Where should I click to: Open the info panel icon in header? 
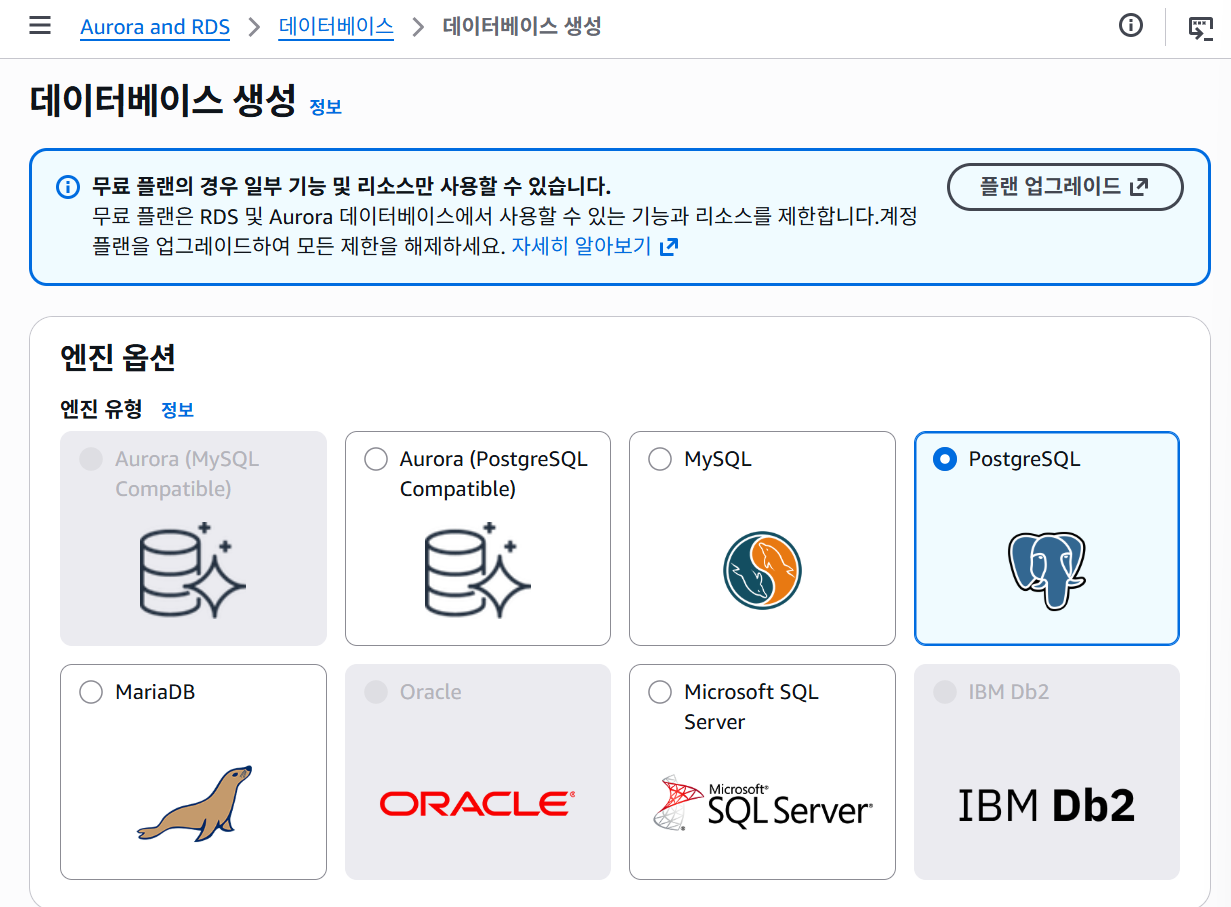(x=1131, y=26)
